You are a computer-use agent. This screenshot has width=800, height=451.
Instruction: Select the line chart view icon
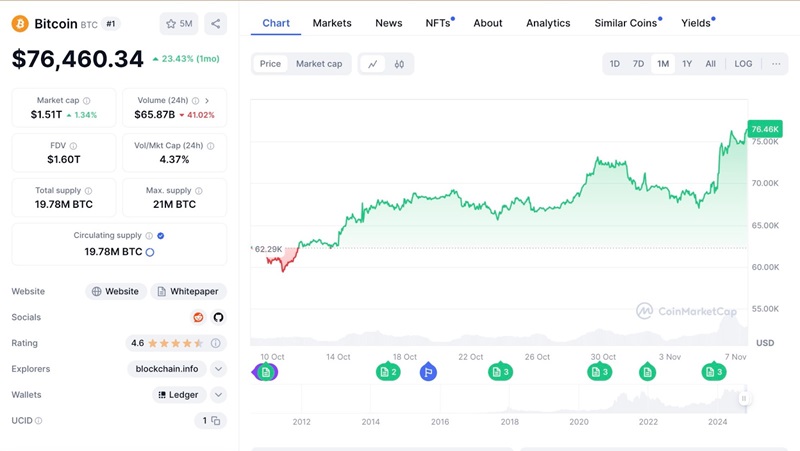point(373,64)
